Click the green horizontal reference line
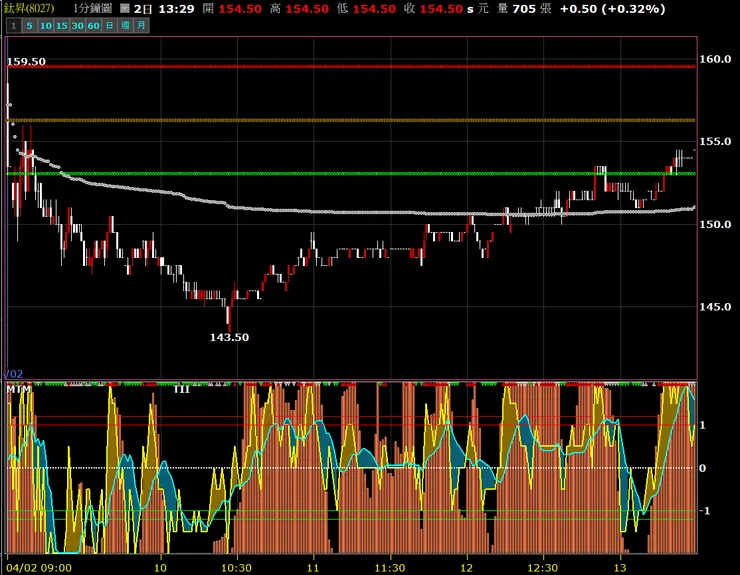Viewport: 740px width, 575px height. (352, 174)
